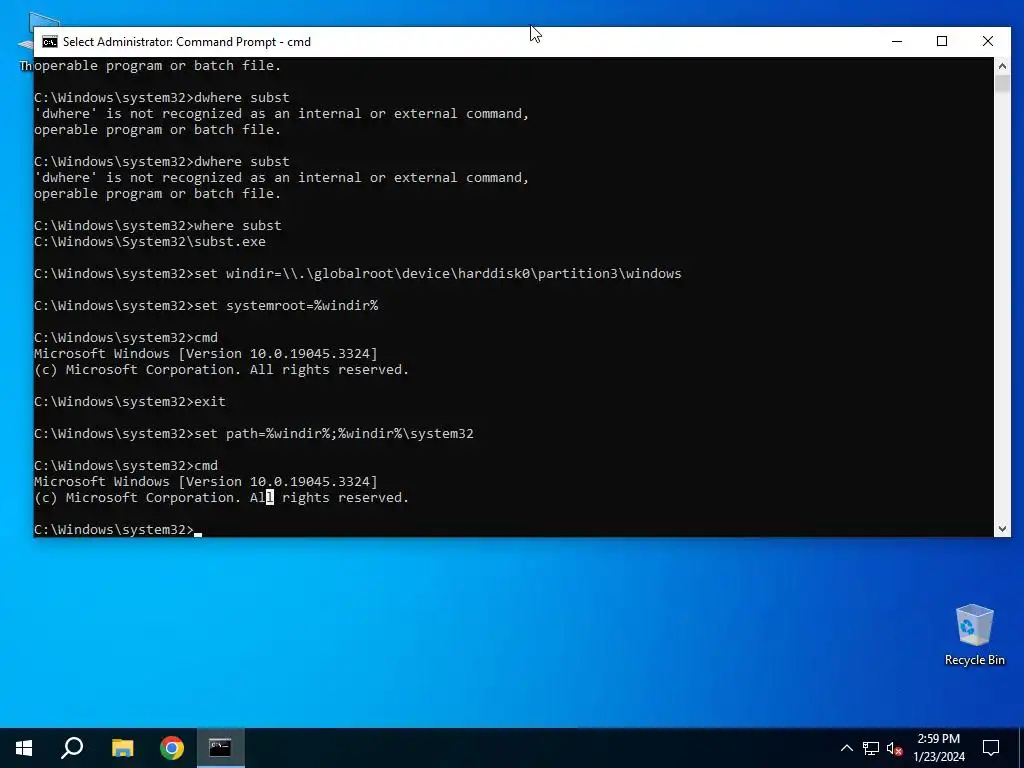
Task: Click the Command Prompt title bar text
Action: (x=187, y=42)
